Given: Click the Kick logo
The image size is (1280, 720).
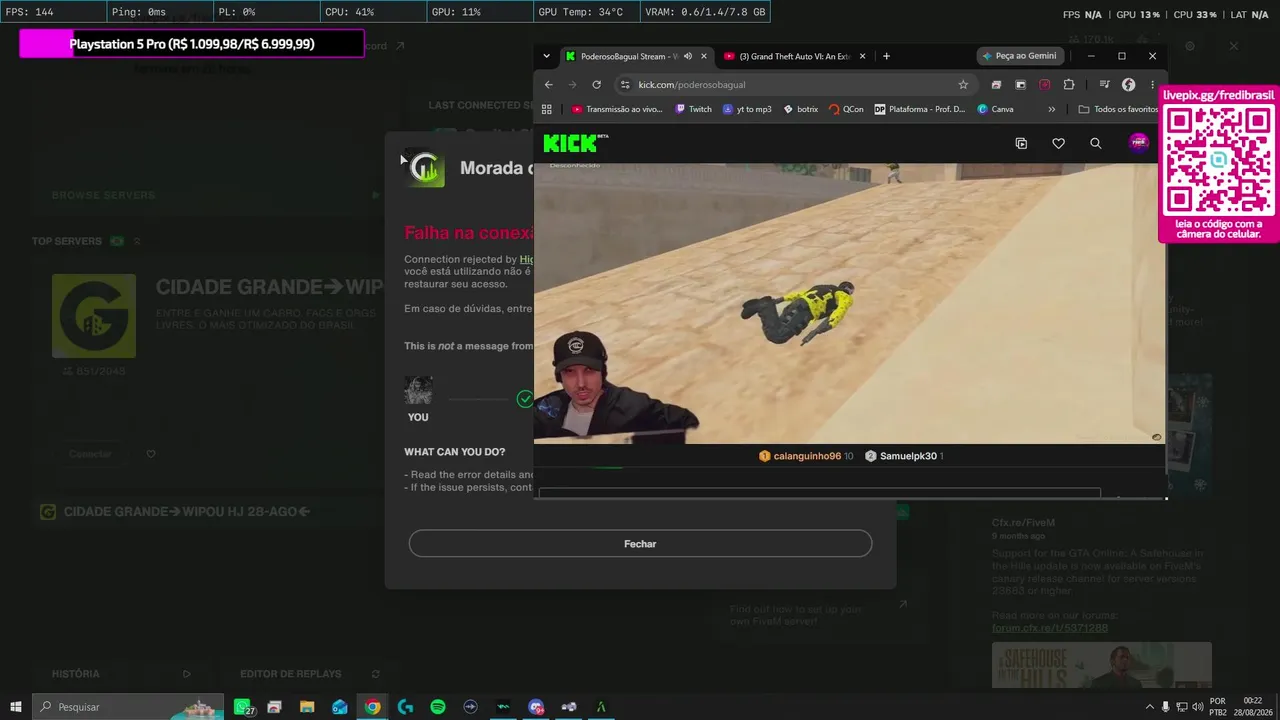Looking at the screenshot, I should pos(575,143).
